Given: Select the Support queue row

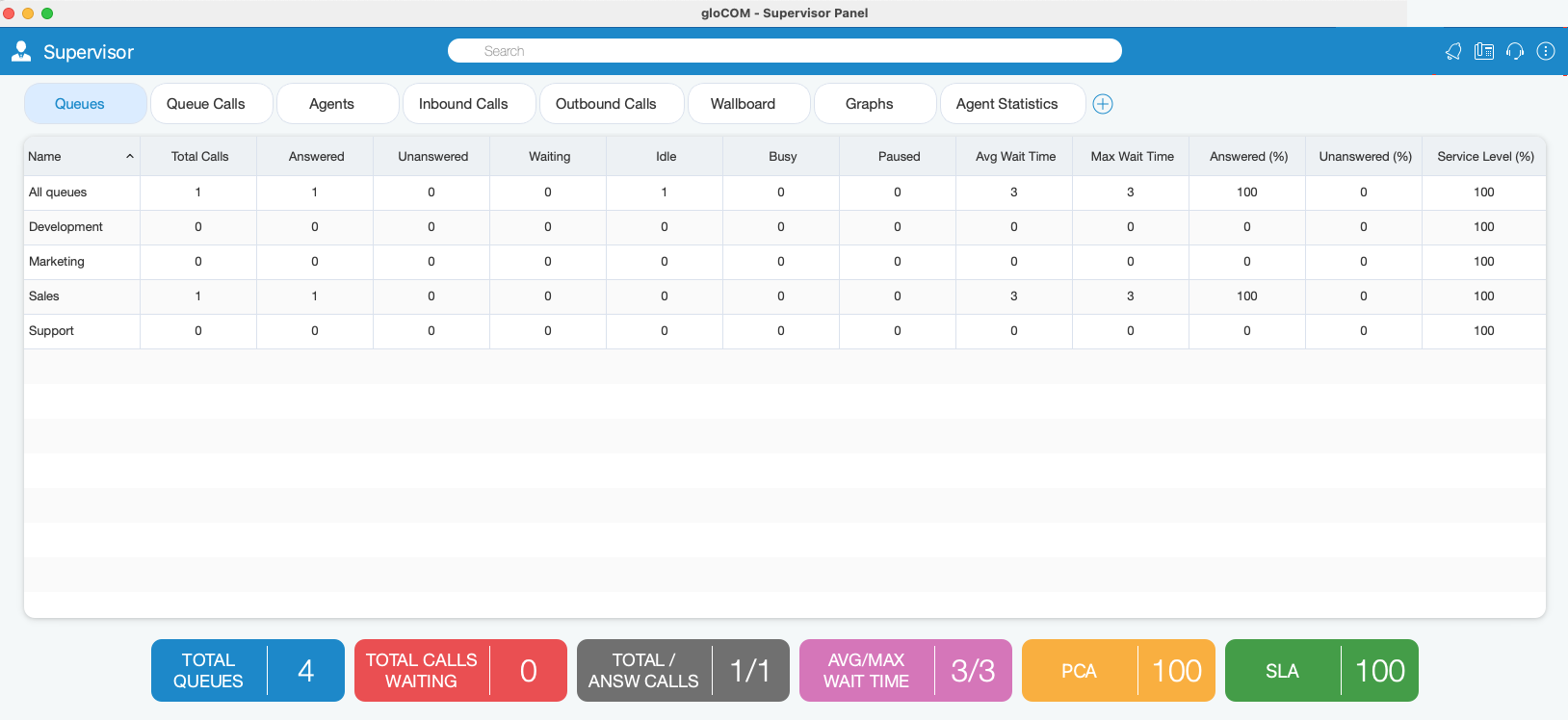Looking at the screenshot, I should coord(51,331).
